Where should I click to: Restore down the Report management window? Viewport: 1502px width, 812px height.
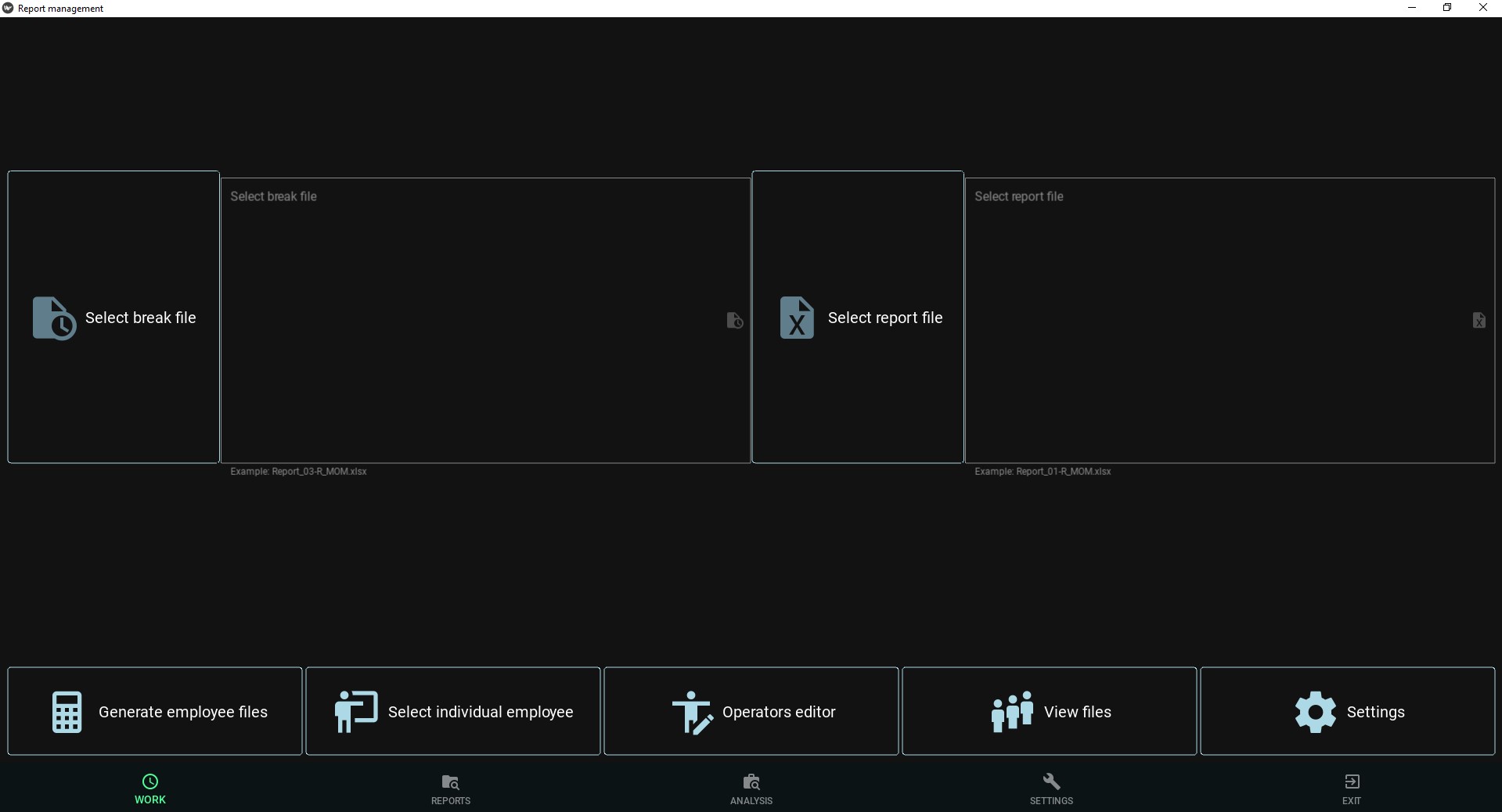pos(1447,8)
